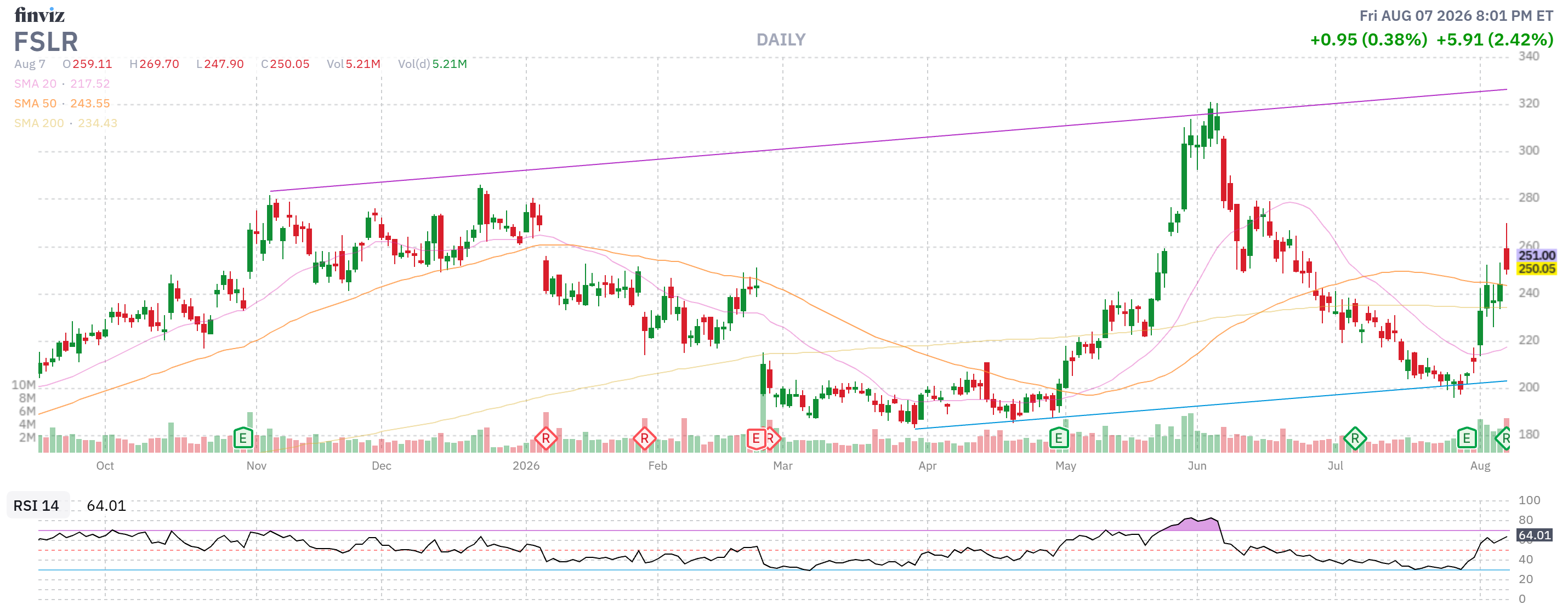
Task: Click the green earnings E marker near May
Action: pos(1059,438)
